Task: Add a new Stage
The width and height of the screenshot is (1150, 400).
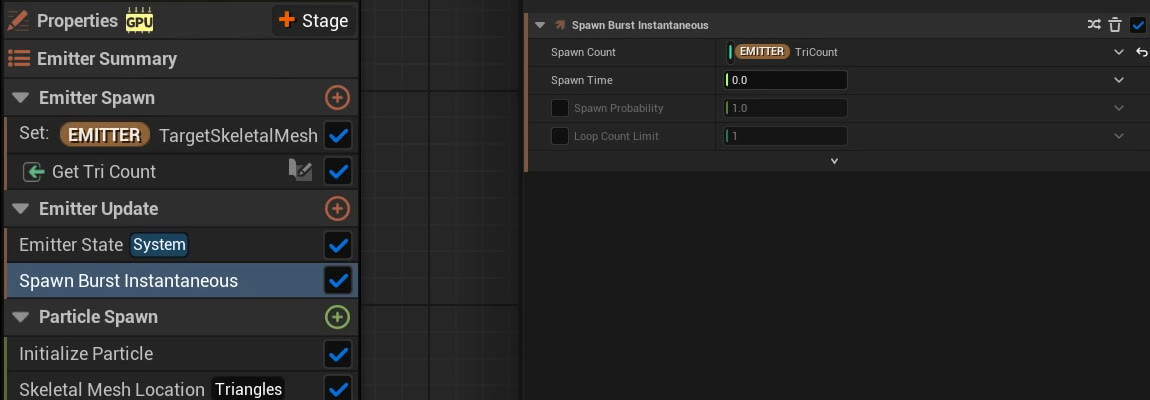Action: pos(315,21)
